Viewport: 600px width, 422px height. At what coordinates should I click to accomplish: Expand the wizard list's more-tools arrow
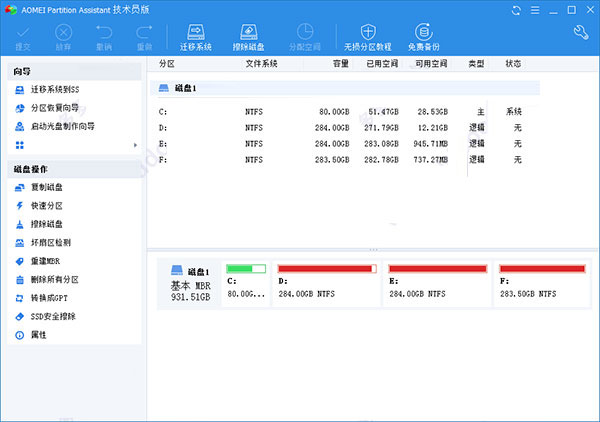pos(135,146)
